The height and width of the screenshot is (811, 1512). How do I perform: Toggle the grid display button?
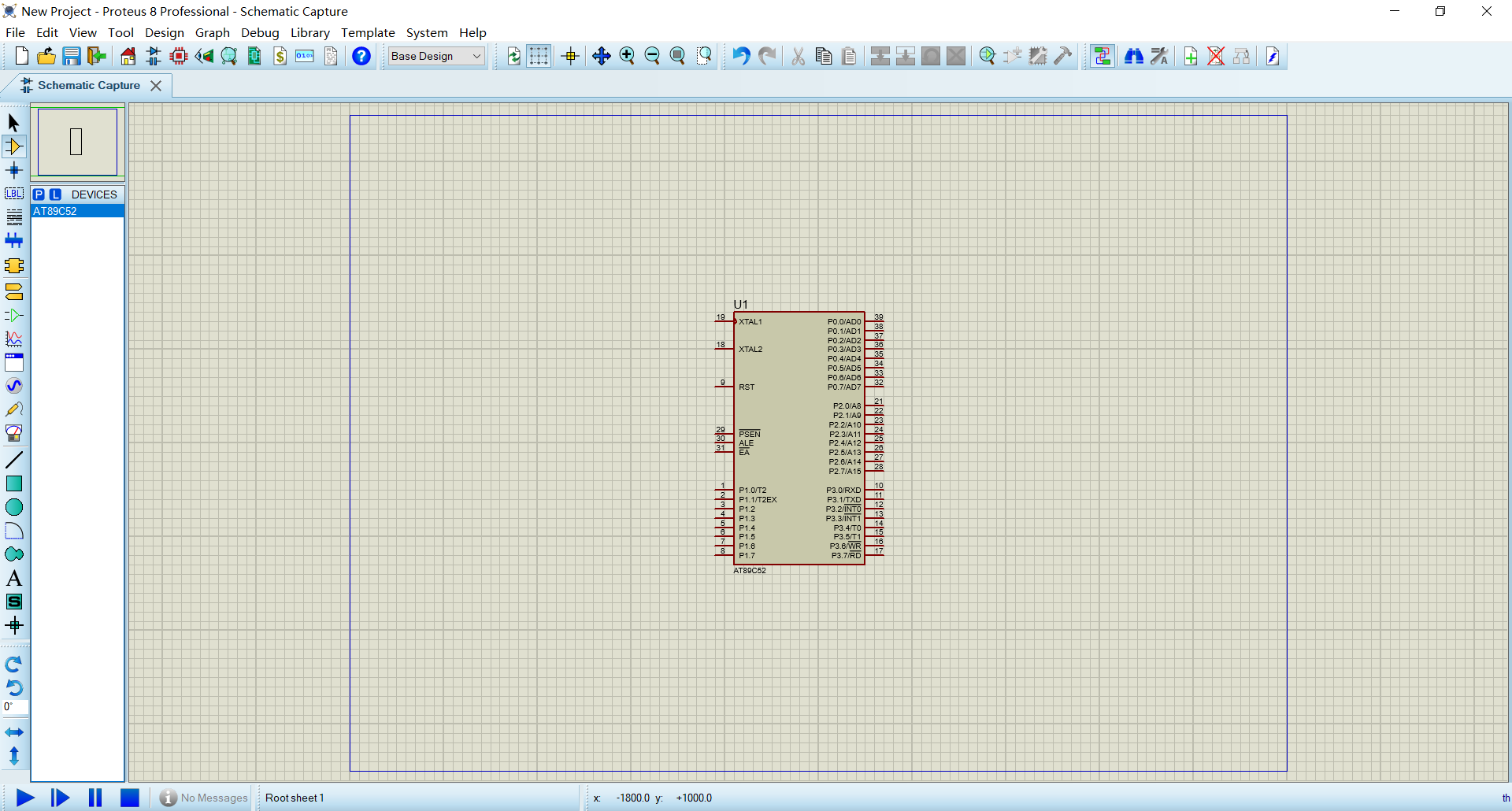[x=539, y=56]
